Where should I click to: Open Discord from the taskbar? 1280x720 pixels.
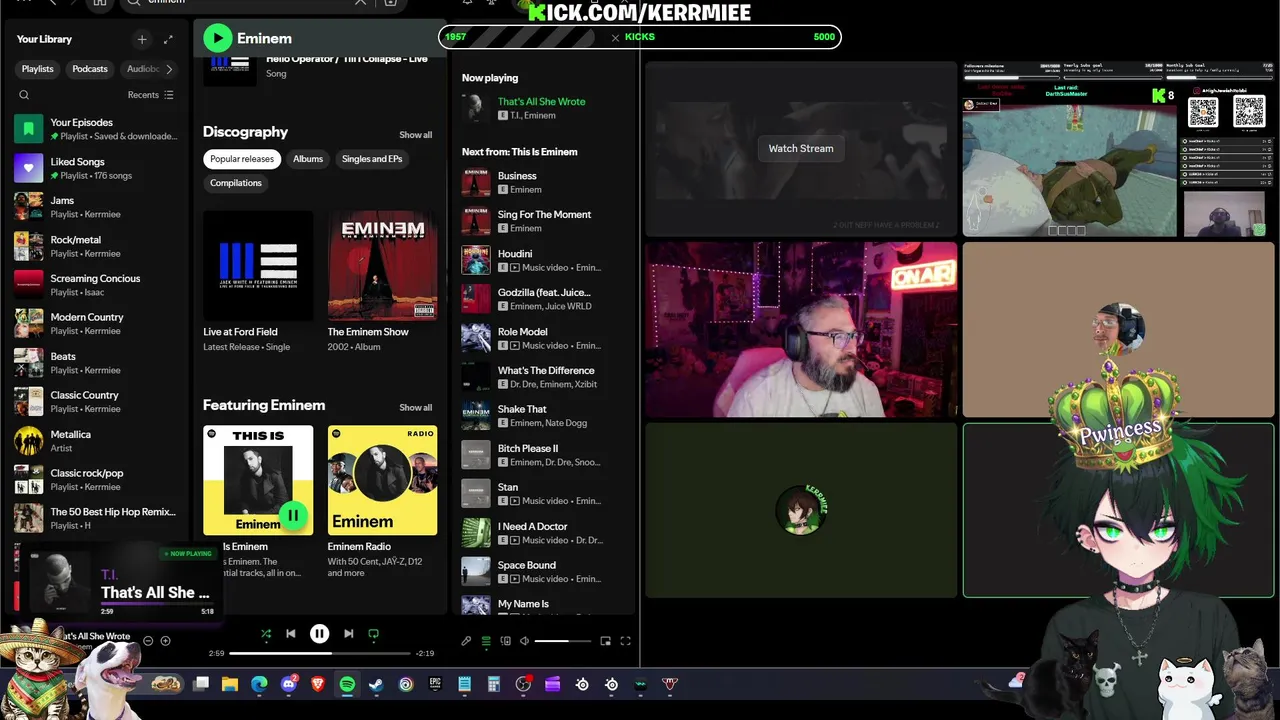point(289,684)
